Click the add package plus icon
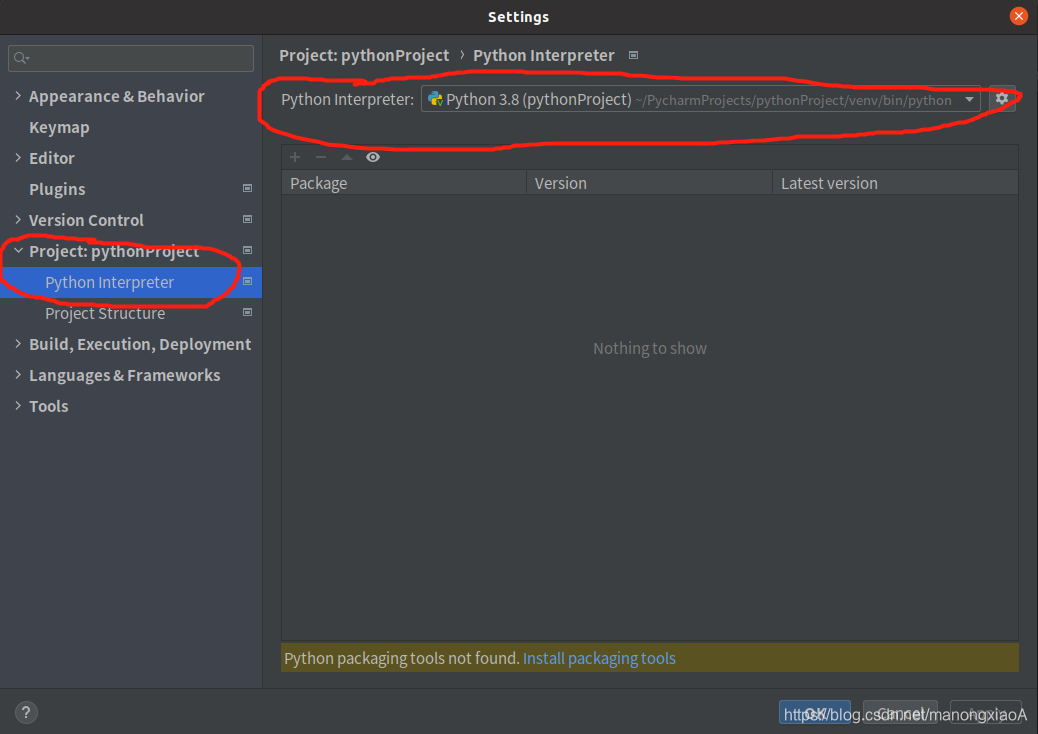The image size is (1038, 734). pos(295,157)
